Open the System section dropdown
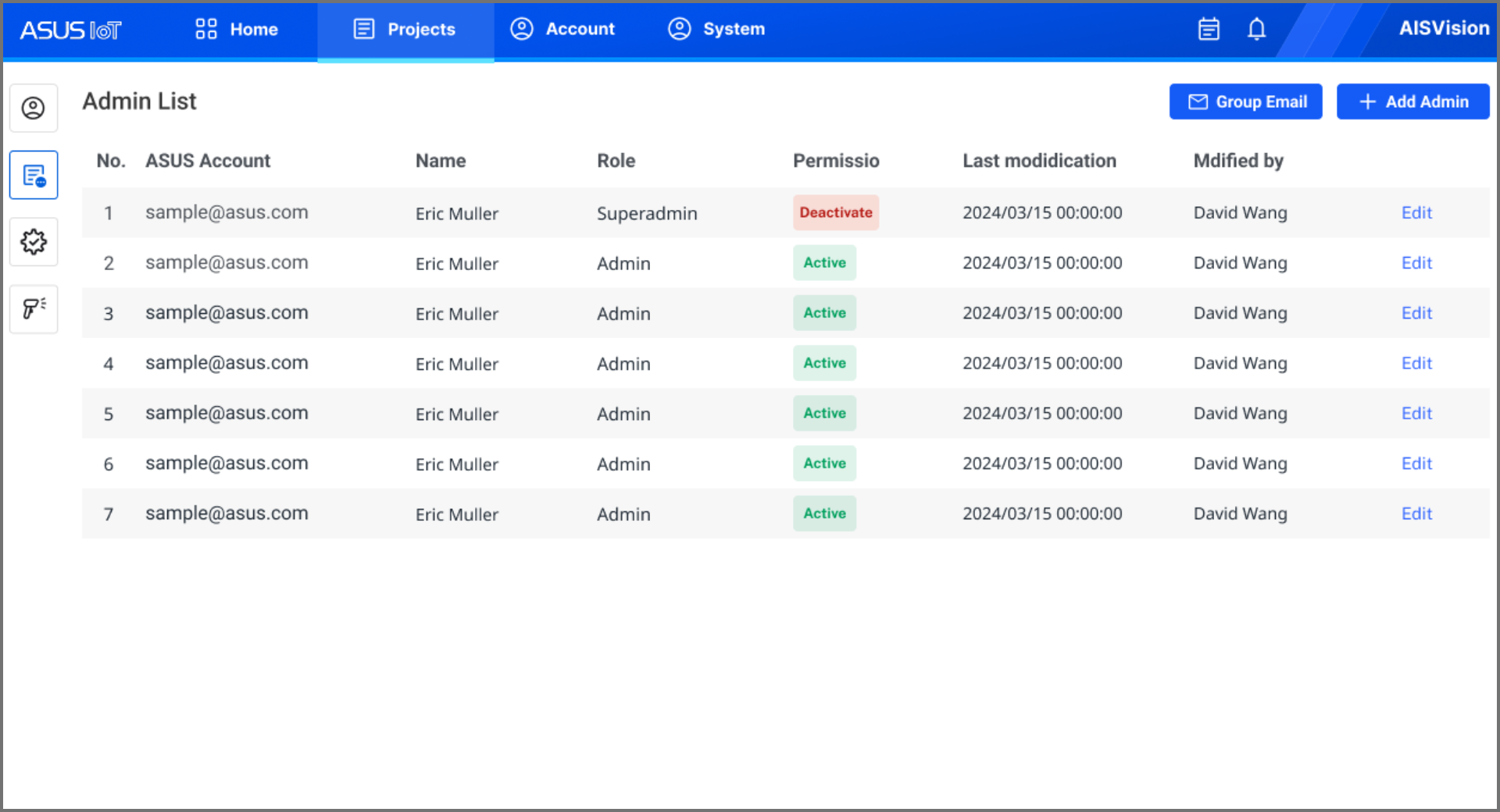The image size is (1500, 812). click(716, 29)
